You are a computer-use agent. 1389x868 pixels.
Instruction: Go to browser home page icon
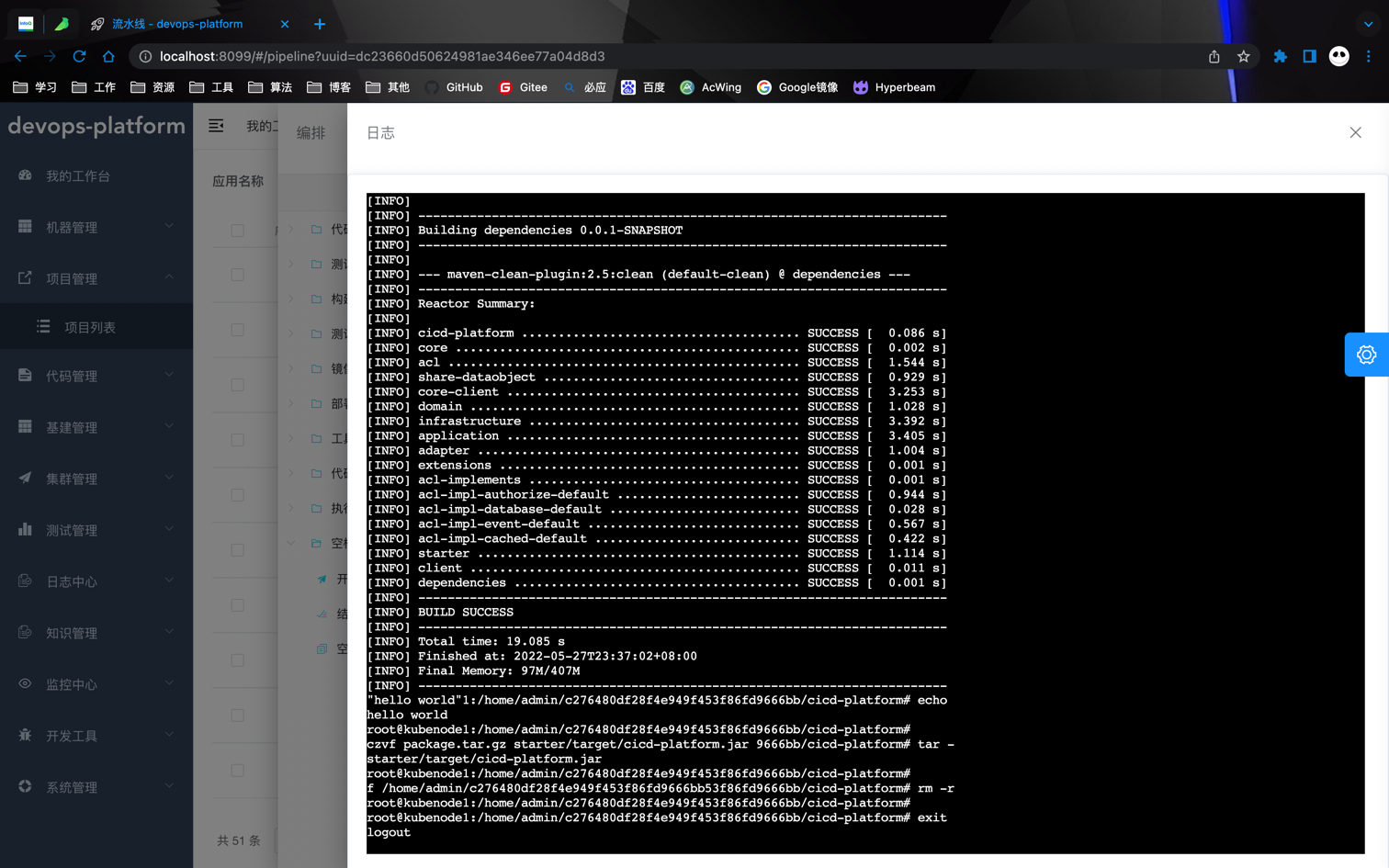[108, 57]
